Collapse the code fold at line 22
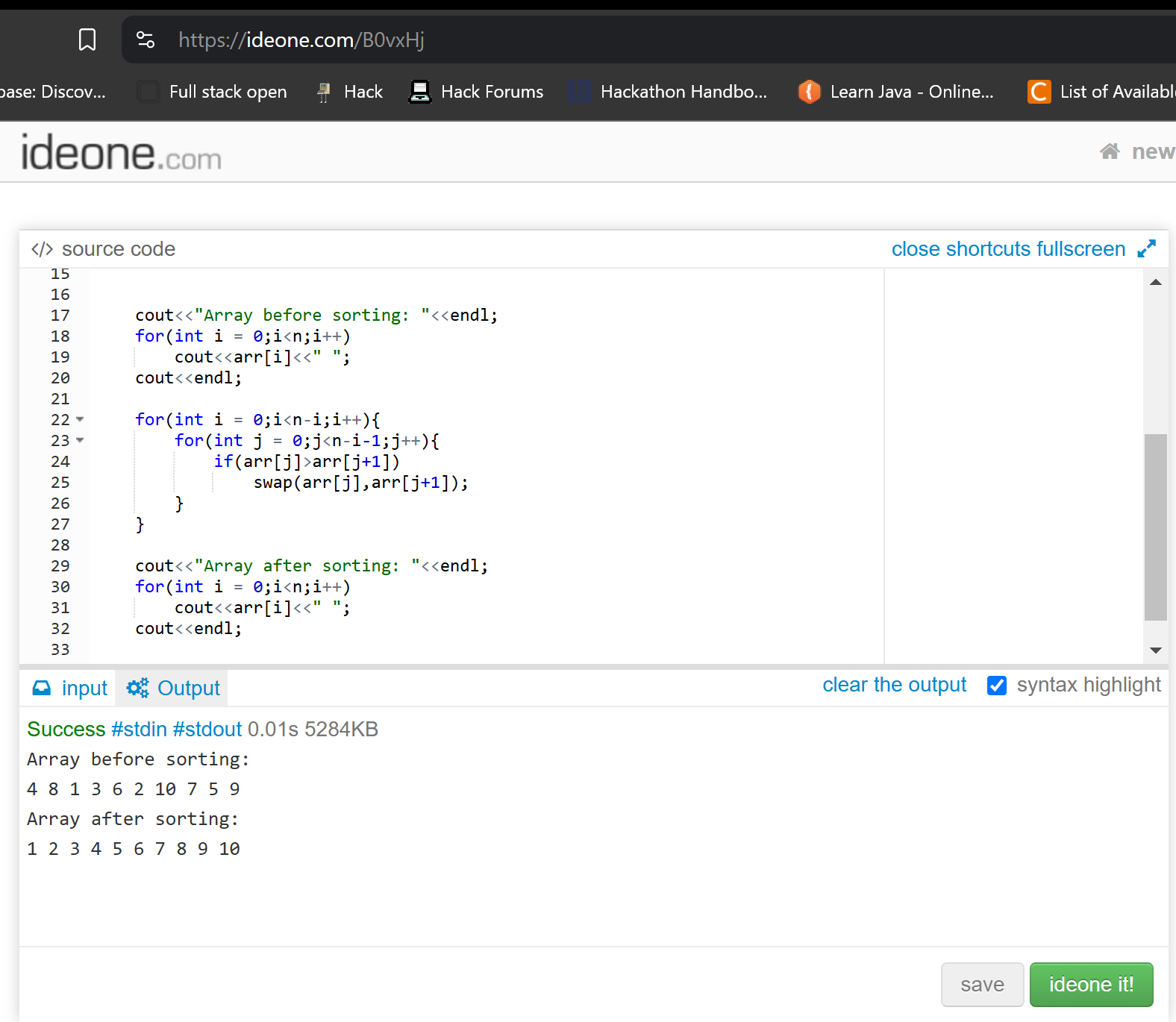Image resolution: width=1176 pixels, height=1022 pixels. (x=80, y=419)
